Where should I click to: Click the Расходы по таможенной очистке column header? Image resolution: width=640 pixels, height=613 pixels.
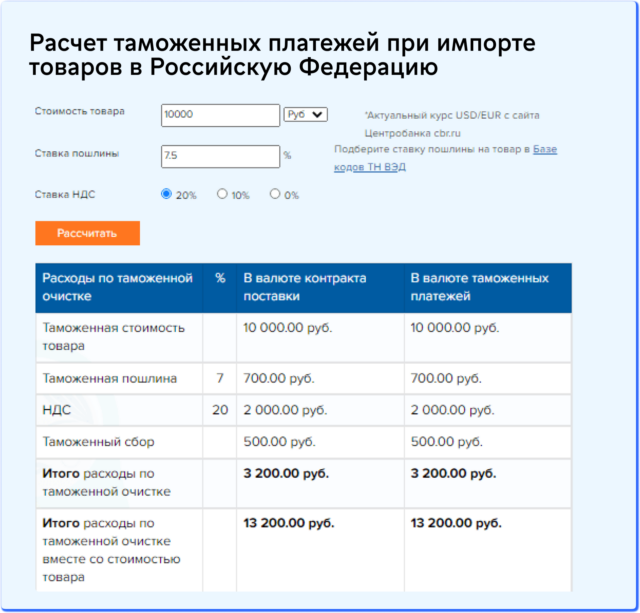point(118,287)
